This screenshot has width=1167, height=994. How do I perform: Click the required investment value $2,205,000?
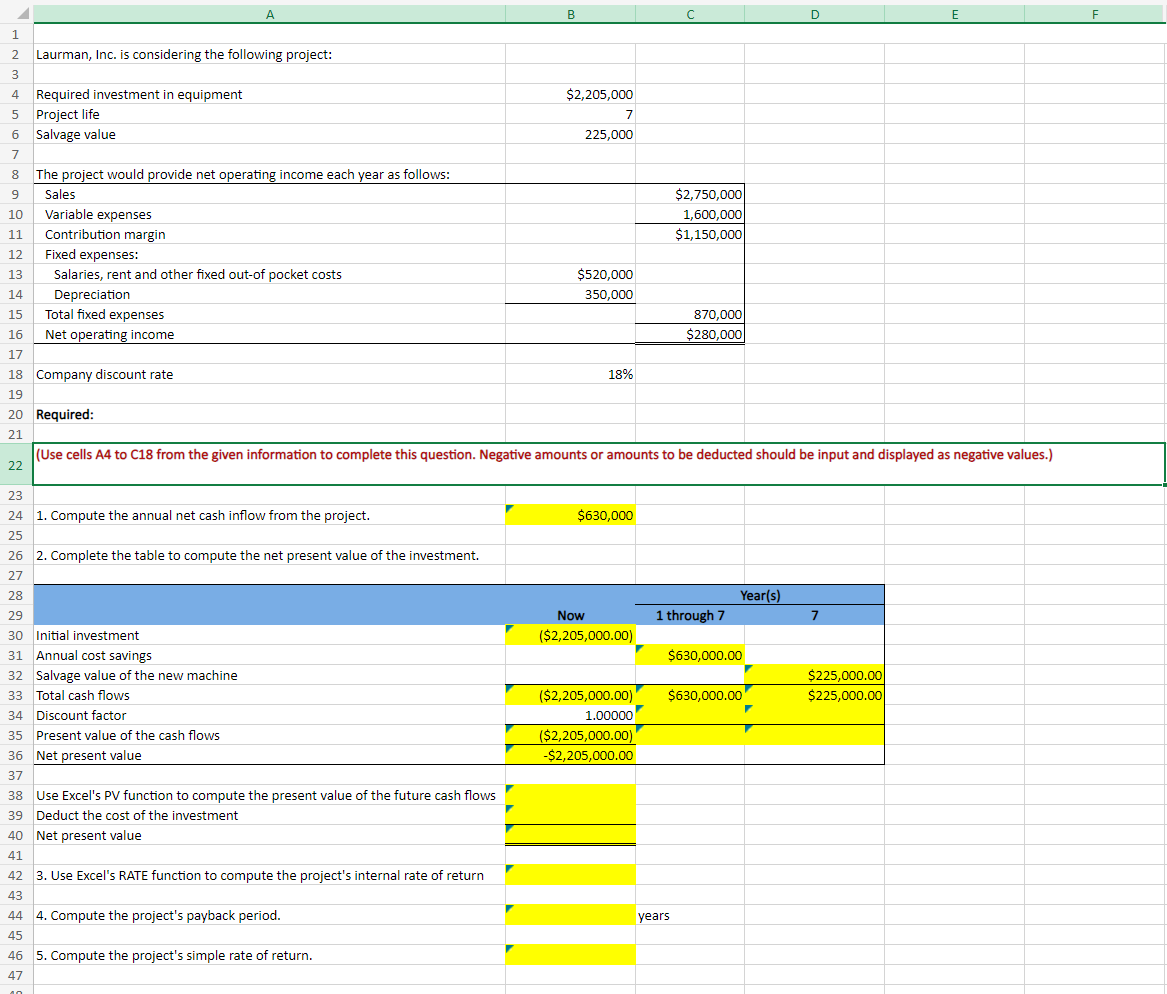(570, 94)
